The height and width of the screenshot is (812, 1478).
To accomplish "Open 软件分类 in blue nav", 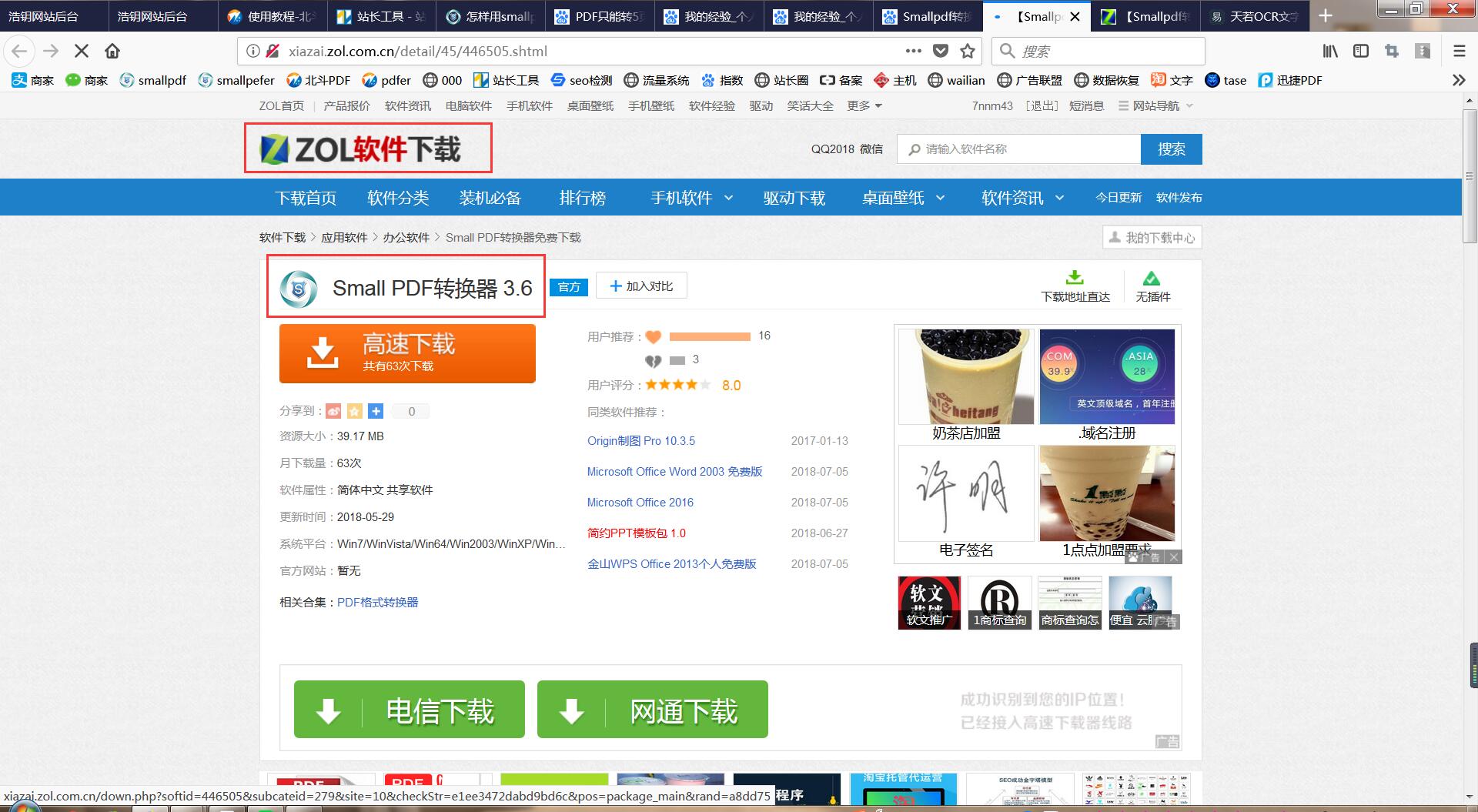I will click(x=398, y=198).
